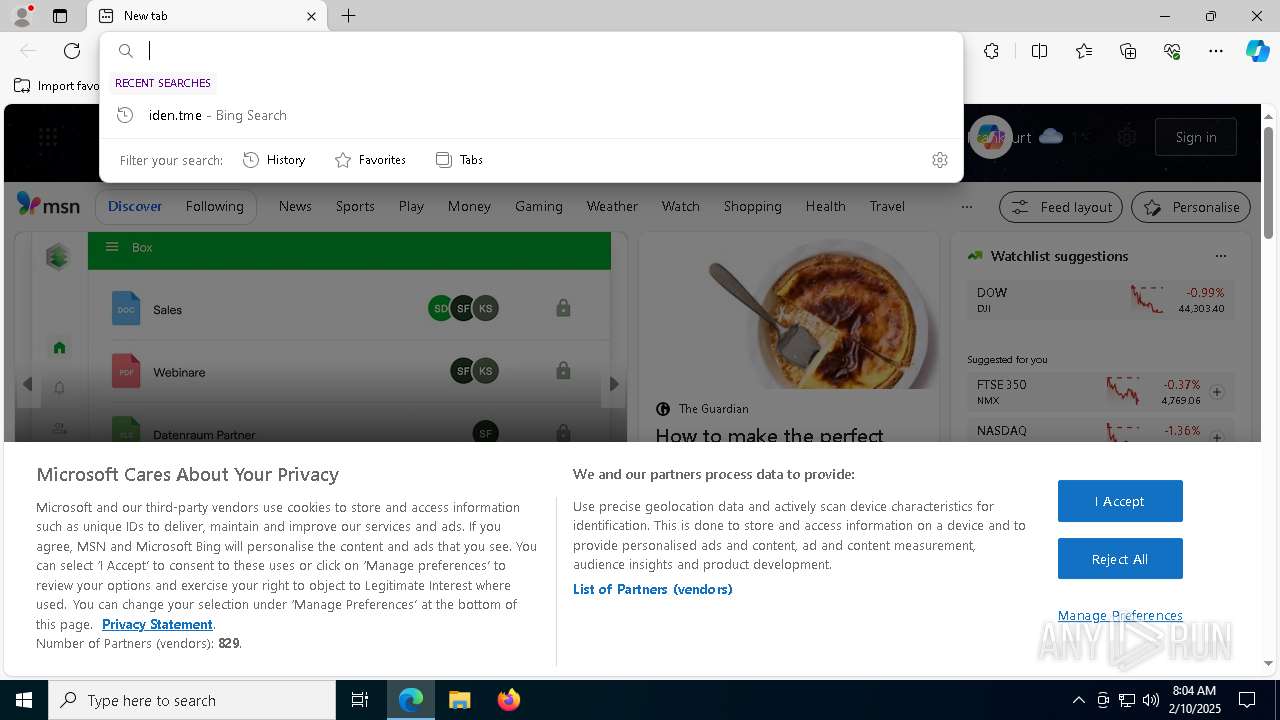Open Manage Preferences link
This screenshot has width=1280, height=720.
click(1120, 615)
